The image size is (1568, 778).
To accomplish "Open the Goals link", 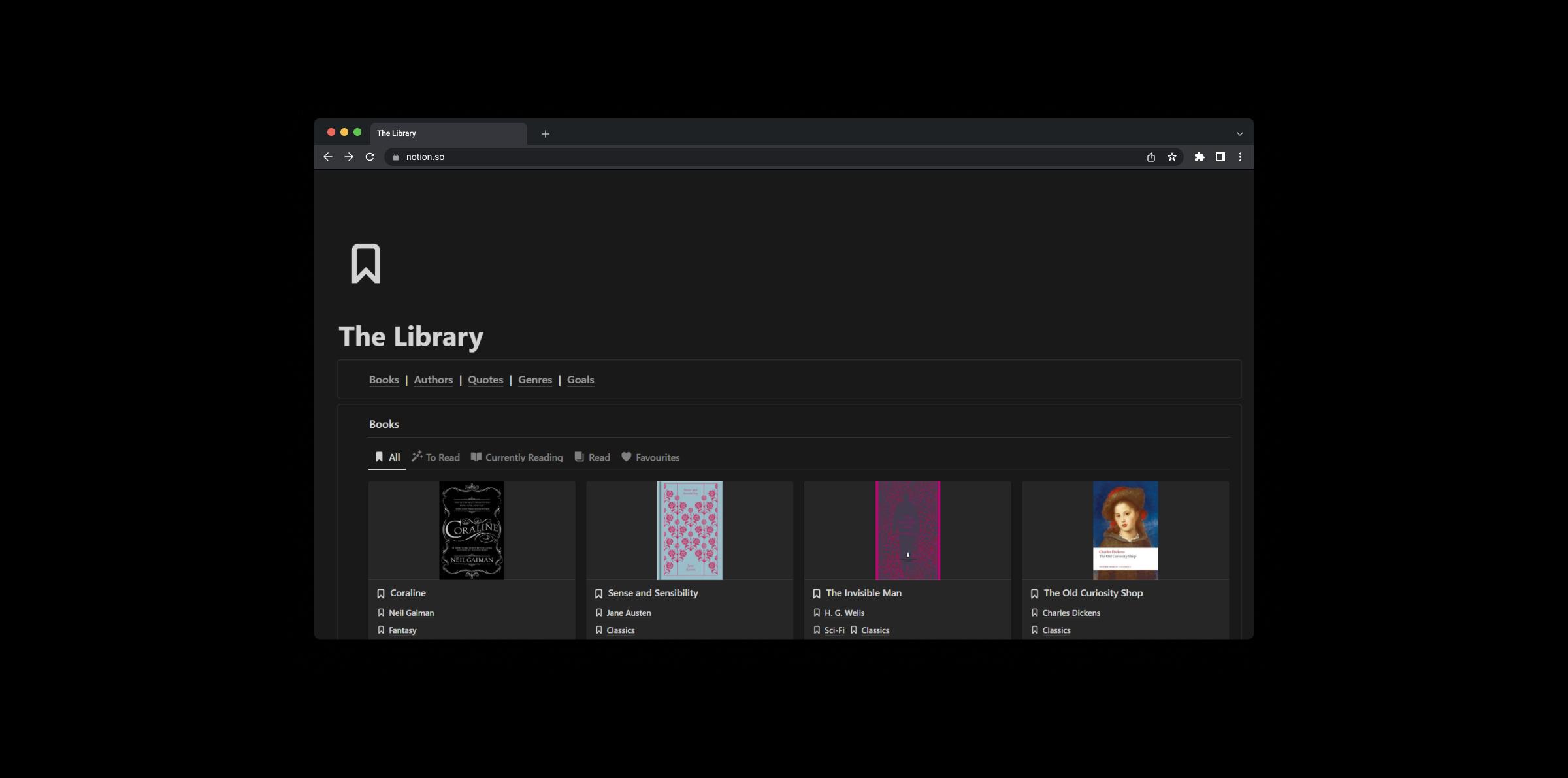I will pos(581,380).
